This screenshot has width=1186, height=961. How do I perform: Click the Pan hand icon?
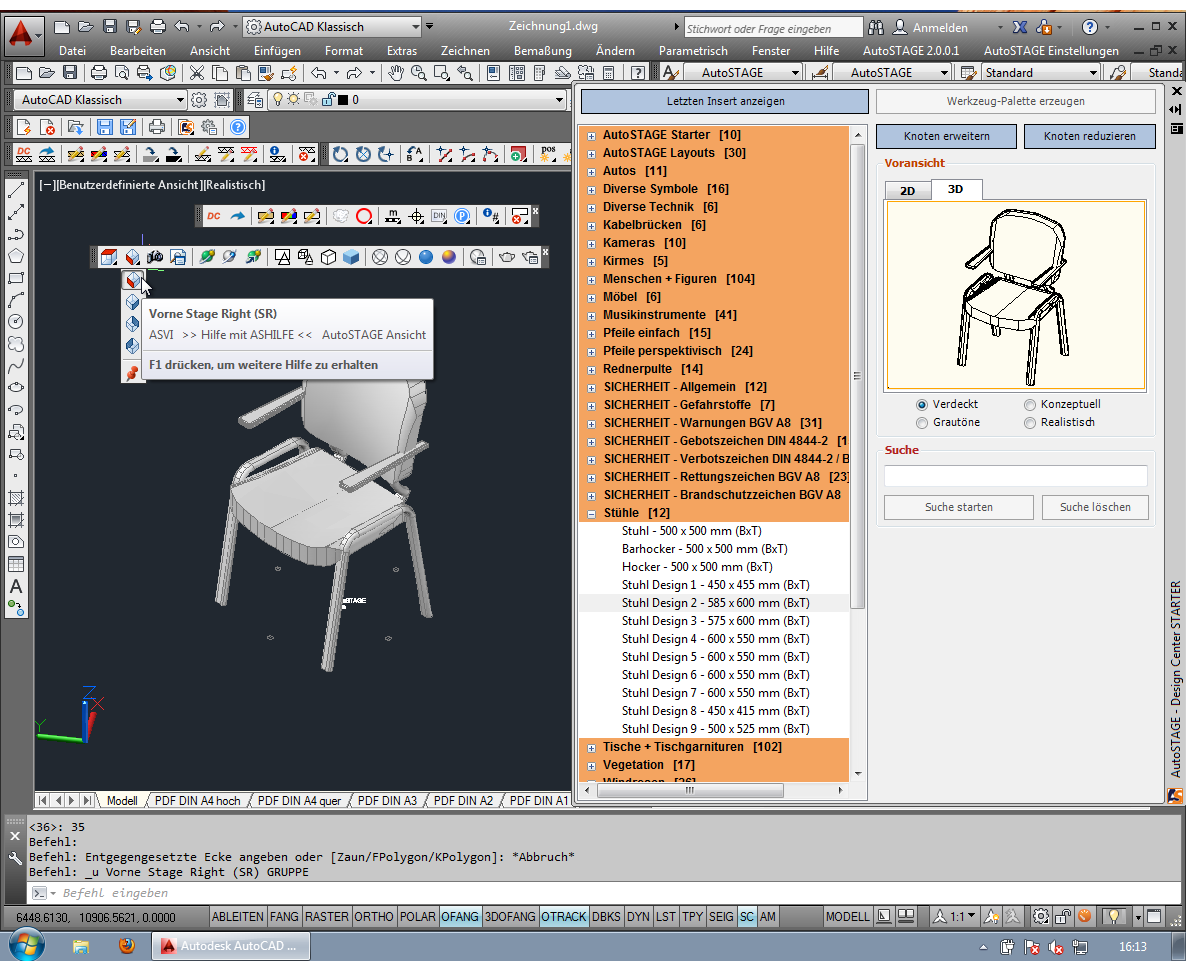click(396, 72)
